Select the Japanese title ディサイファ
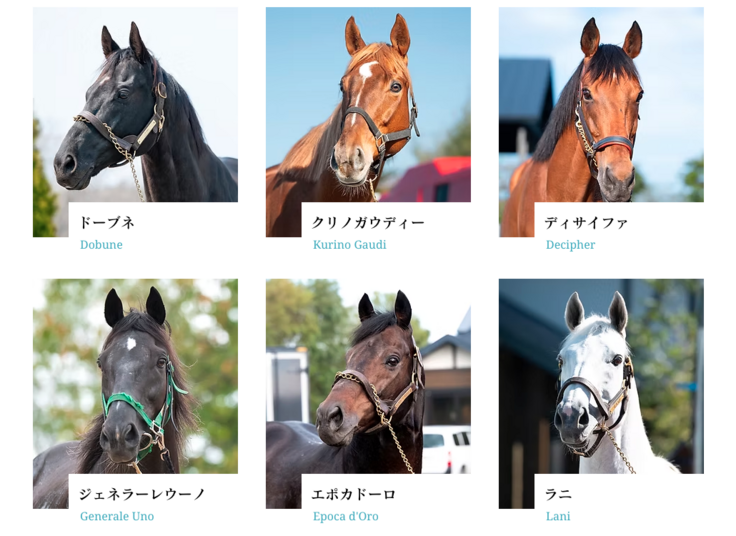736x536 pixels. [586, 222]
